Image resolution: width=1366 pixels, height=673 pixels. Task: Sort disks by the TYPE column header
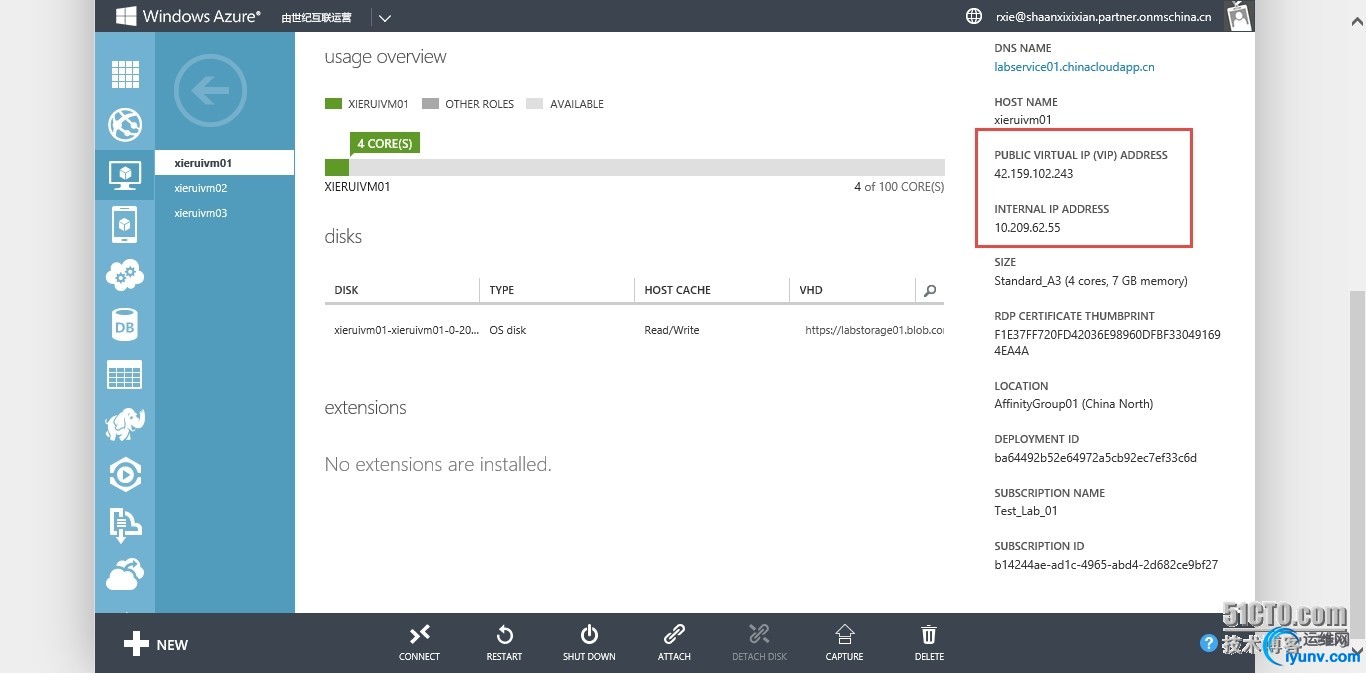[557, 290]
